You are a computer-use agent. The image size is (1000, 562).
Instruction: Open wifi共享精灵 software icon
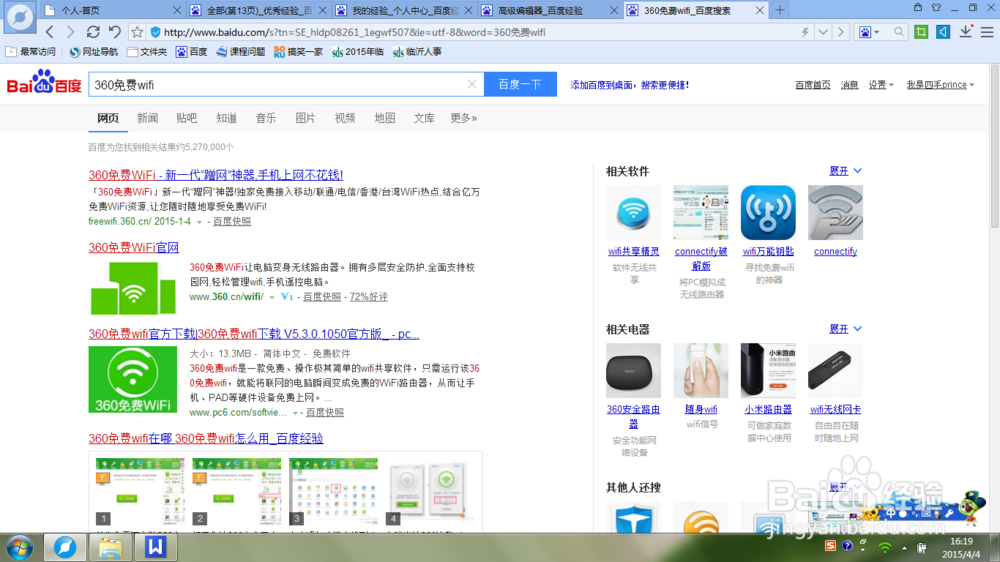pyautogui.click(x=633, y=212)
